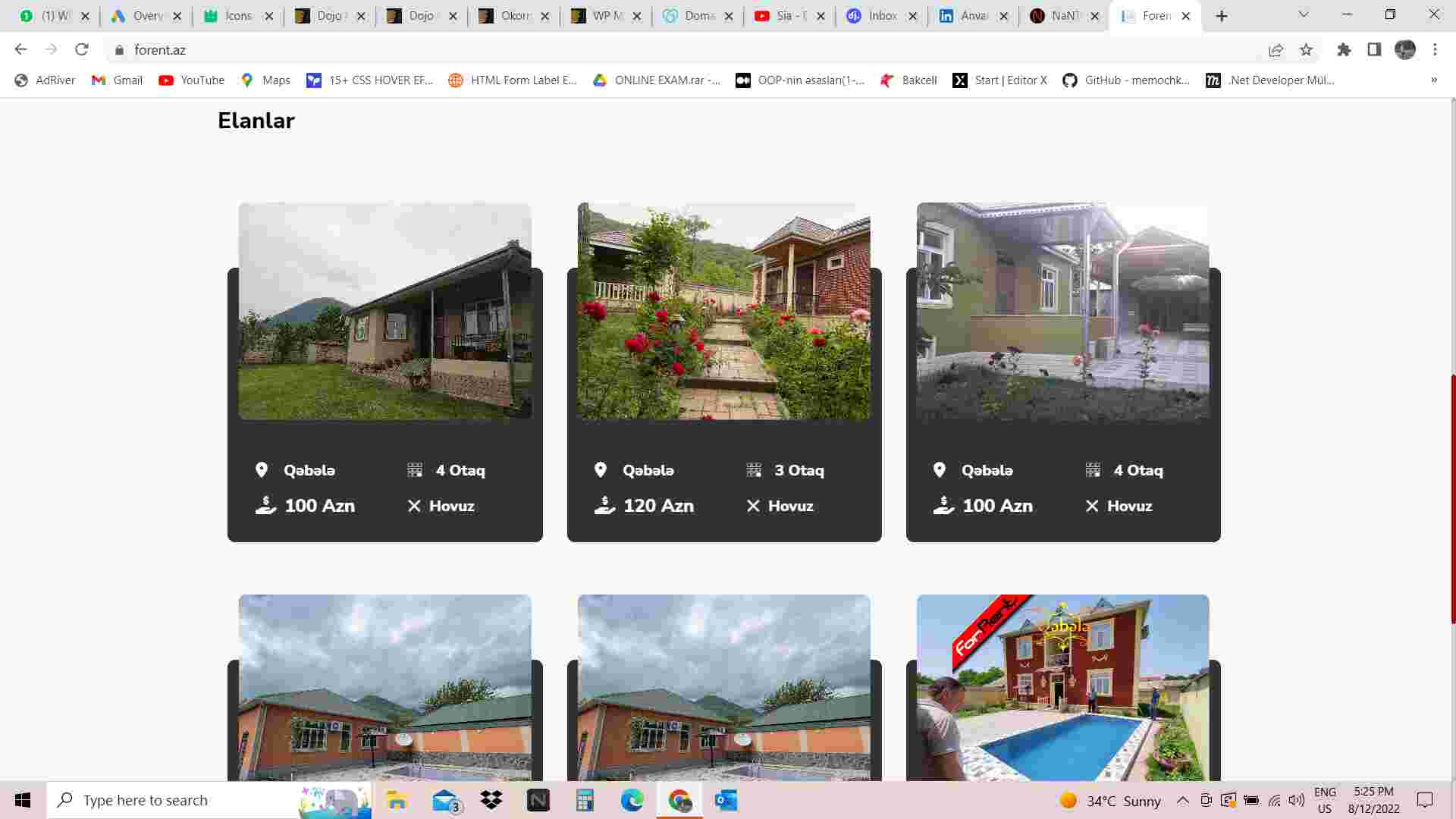Open Outlook from the taskbar
1456x819 pixels.
[x=726, y=800]
